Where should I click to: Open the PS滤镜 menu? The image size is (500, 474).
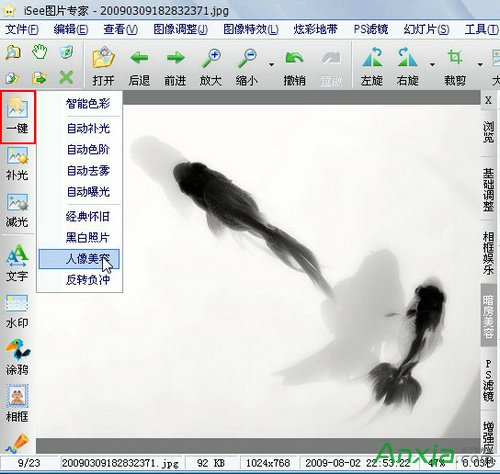pyautogui.click(x=371, y=30)
